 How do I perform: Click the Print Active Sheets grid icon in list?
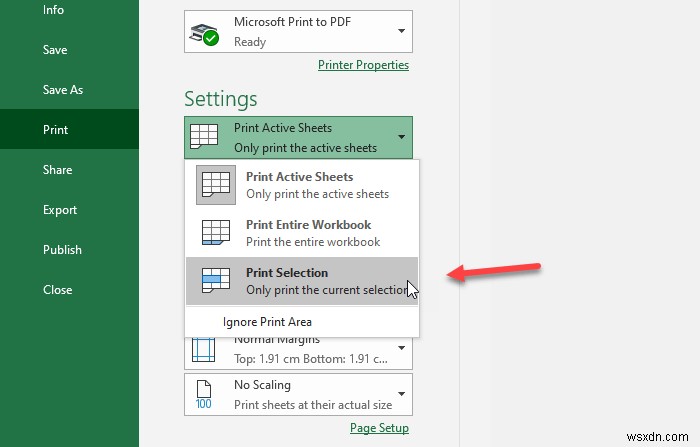(x=216, y=185)
